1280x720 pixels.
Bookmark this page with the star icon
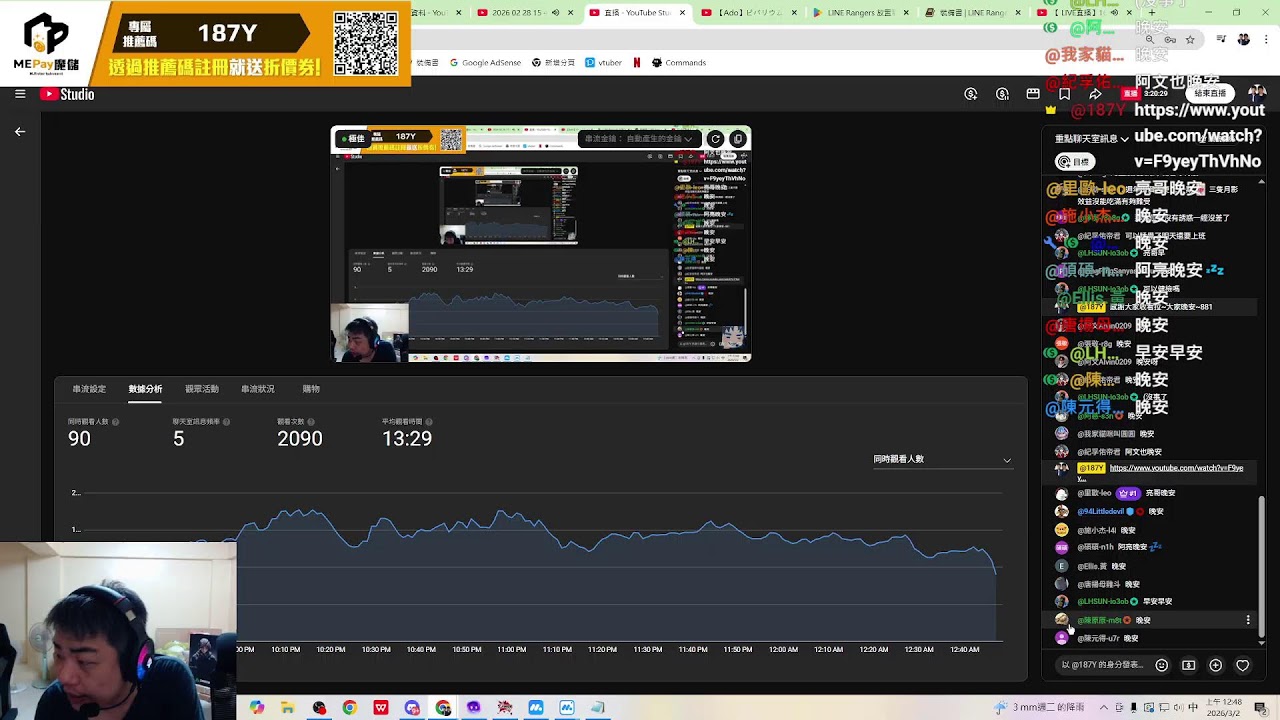tap(1189, 39)
